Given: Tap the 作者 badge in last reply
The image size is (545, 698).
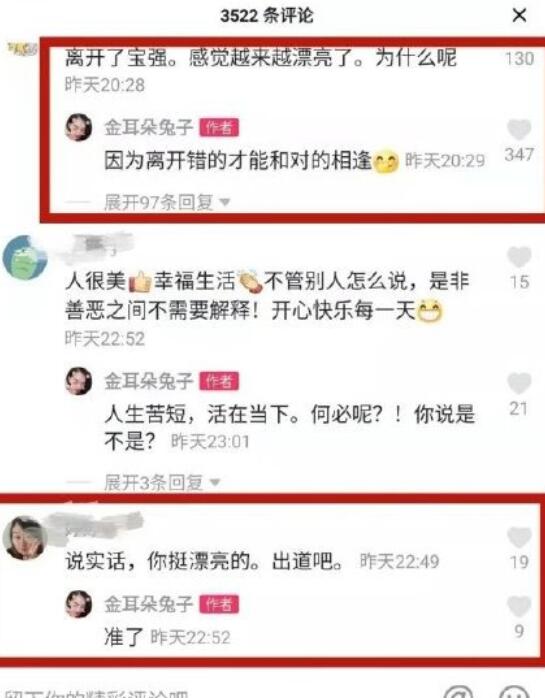Looking at the screenshot, I should (219, 605).
